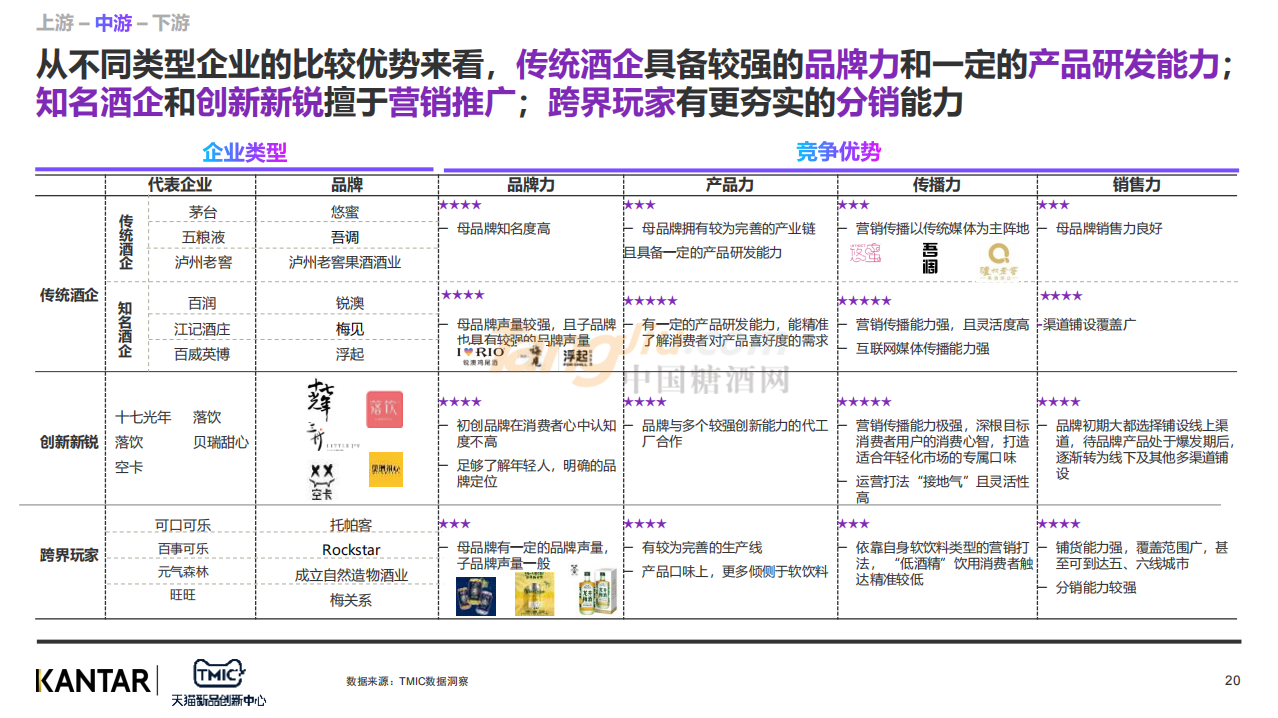Click the 中游 breadcrumb label

coord(114,22)
